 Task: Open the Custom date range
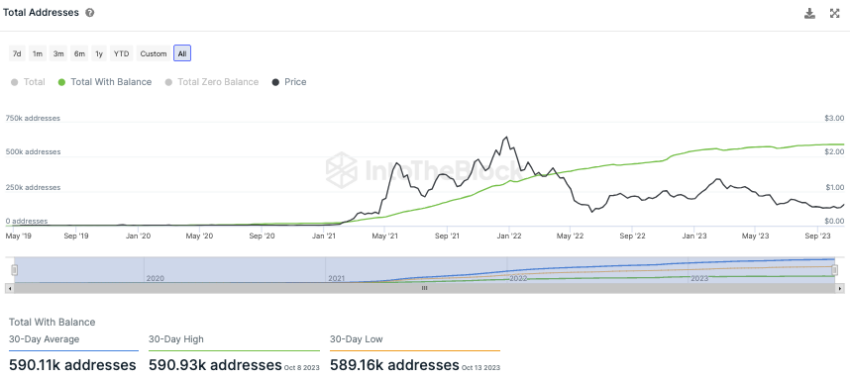[153, 54]
